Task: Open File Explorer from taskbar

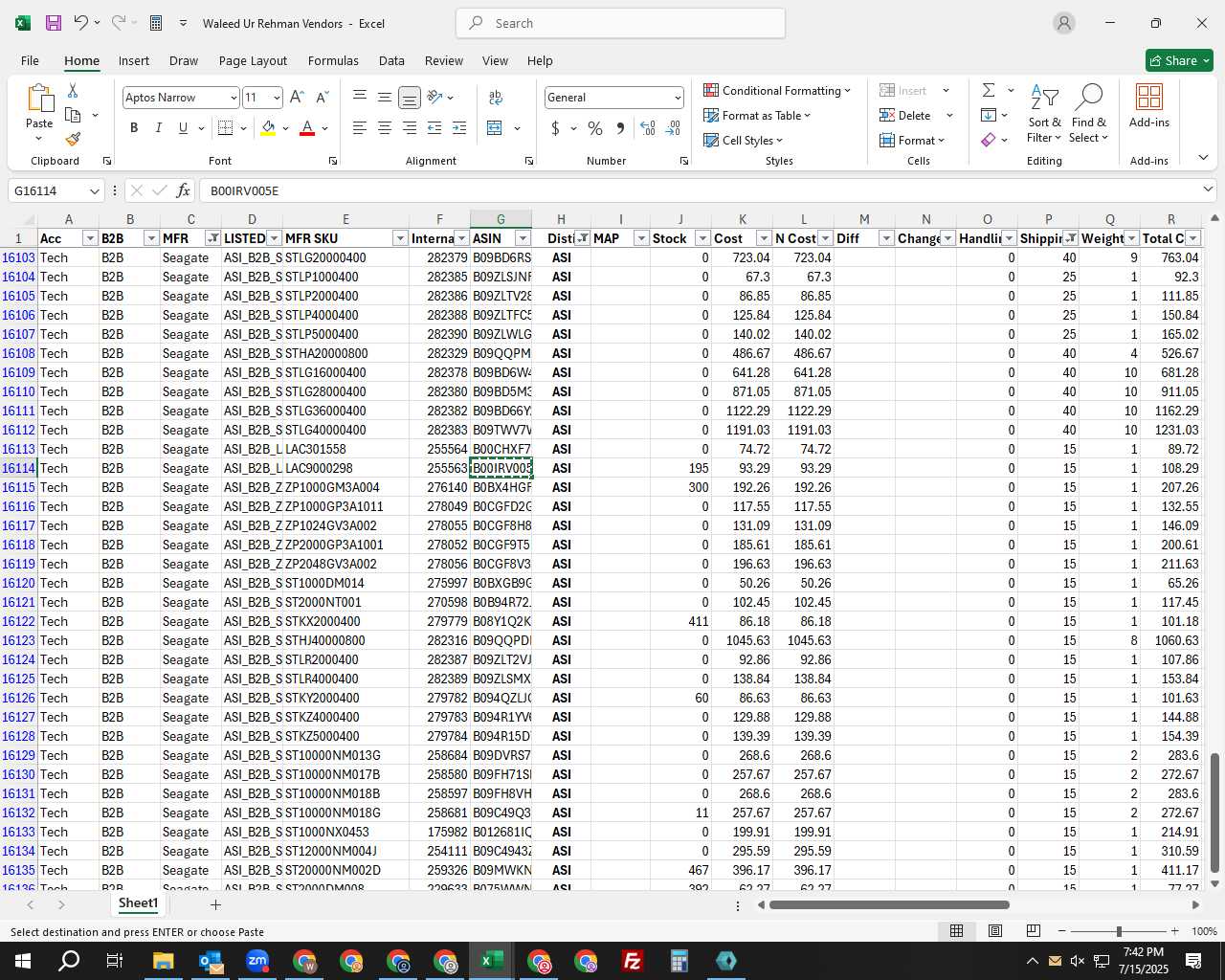Action: [164, 961]
